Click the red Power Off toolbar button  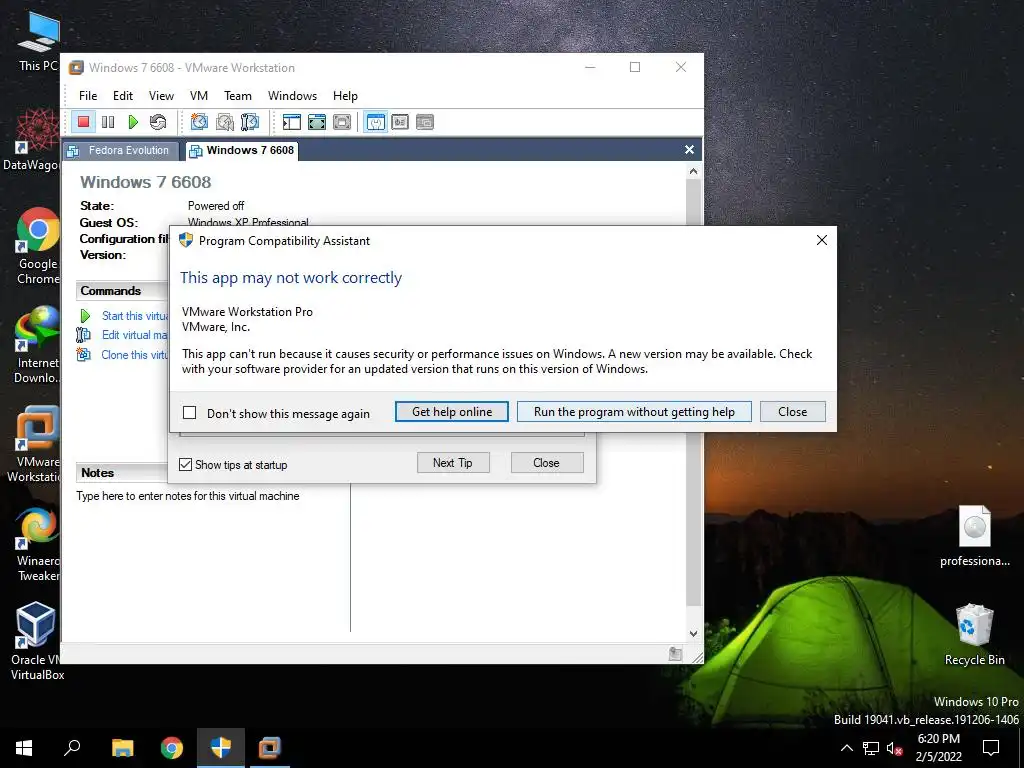click(x=83, y=122)
